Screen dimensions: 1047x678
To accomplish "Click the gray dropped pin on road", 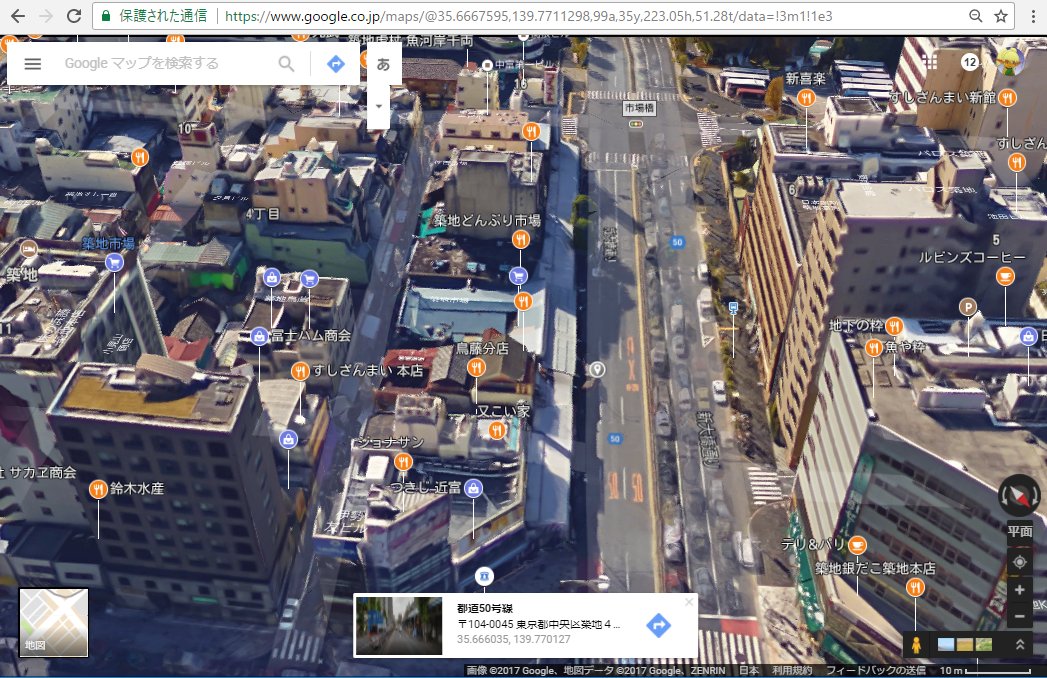I will [597, 369].
